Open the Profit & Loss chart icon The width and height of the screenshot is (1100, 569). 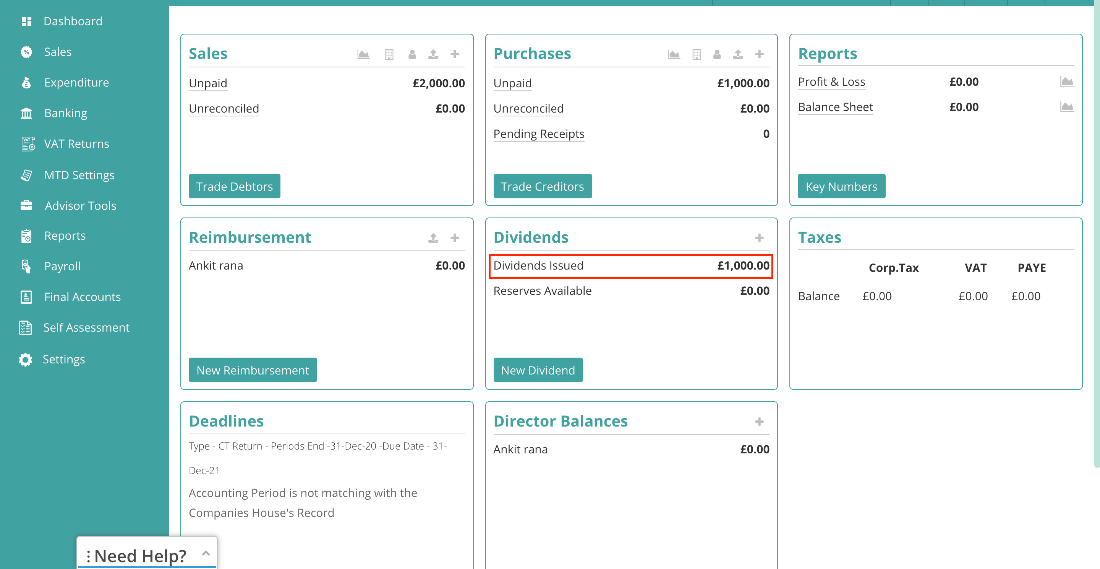[x=1066, y=82]
